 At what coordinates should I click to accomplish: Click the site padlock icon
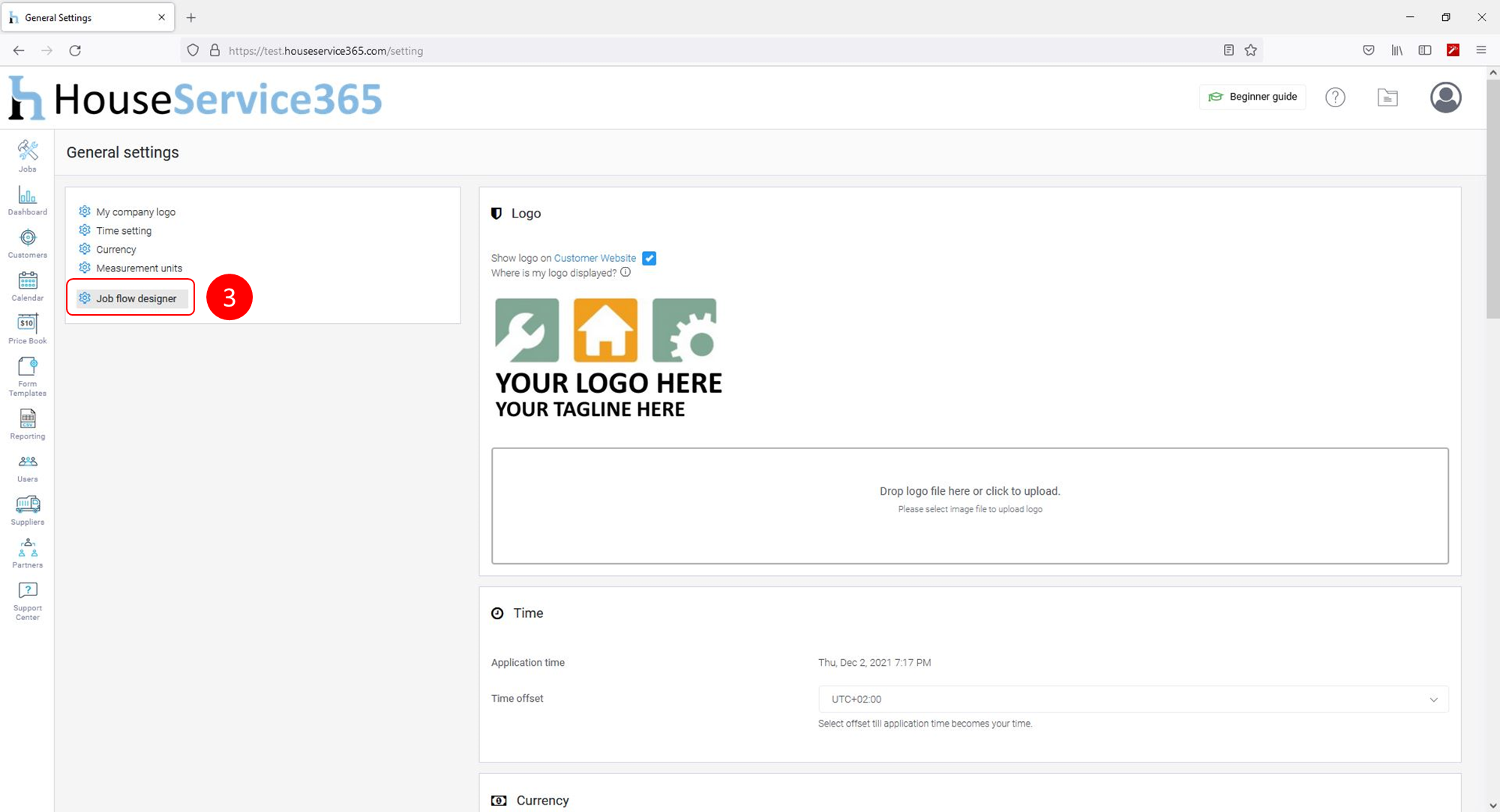coord(214,50)
